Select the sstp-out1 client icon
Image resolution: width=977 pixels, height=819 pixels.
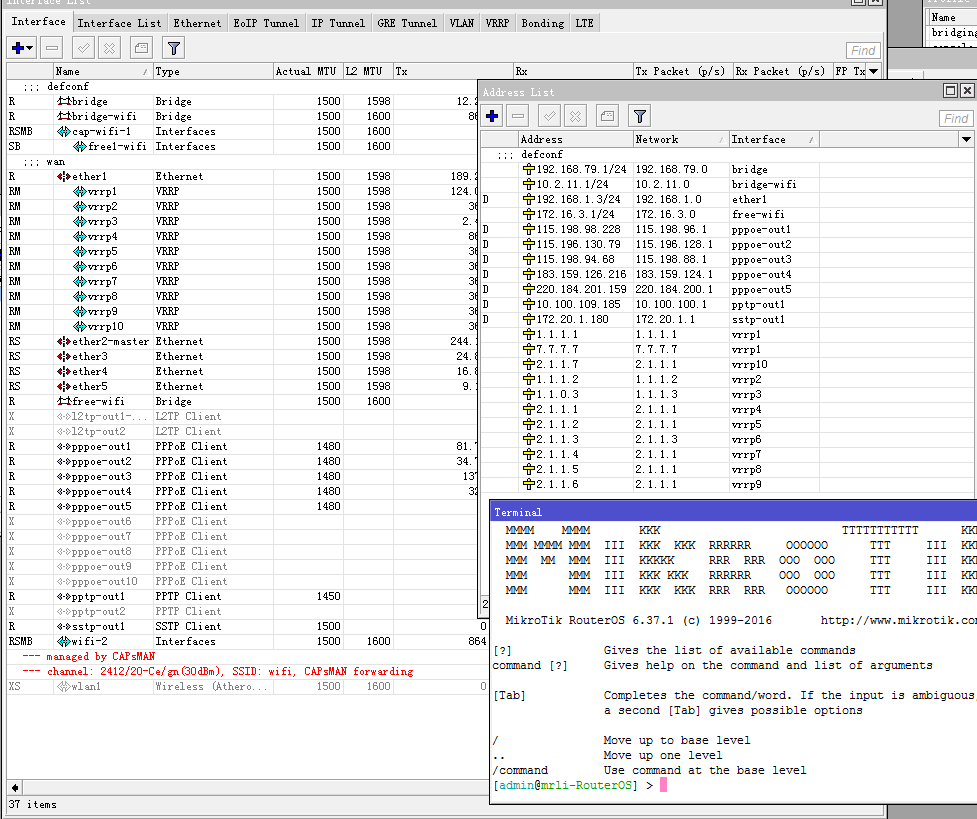pyautogui.click(x=64, y=626)
